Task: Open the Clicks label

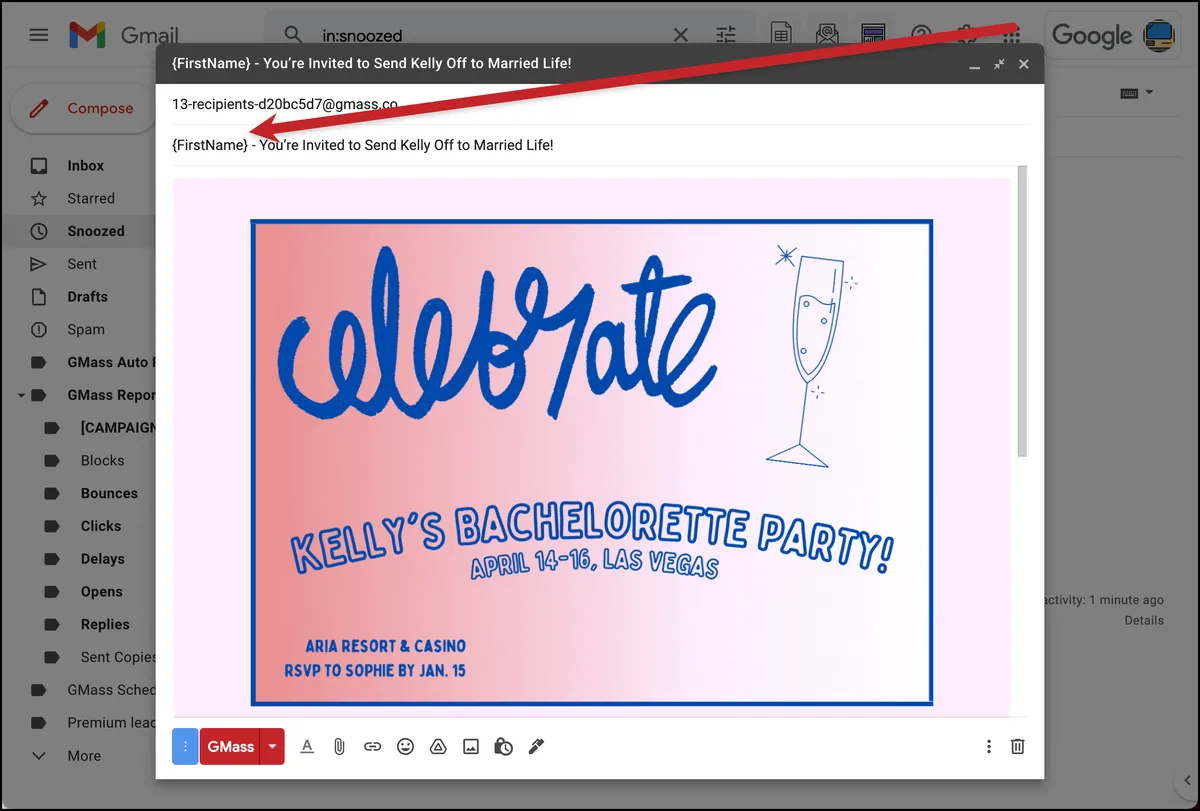Action: point(101,526)
